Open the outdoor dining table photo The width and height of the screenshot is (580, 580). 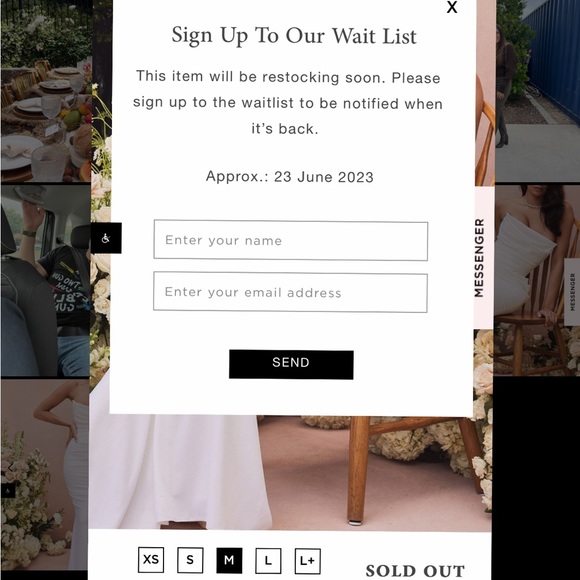(46, 91)
